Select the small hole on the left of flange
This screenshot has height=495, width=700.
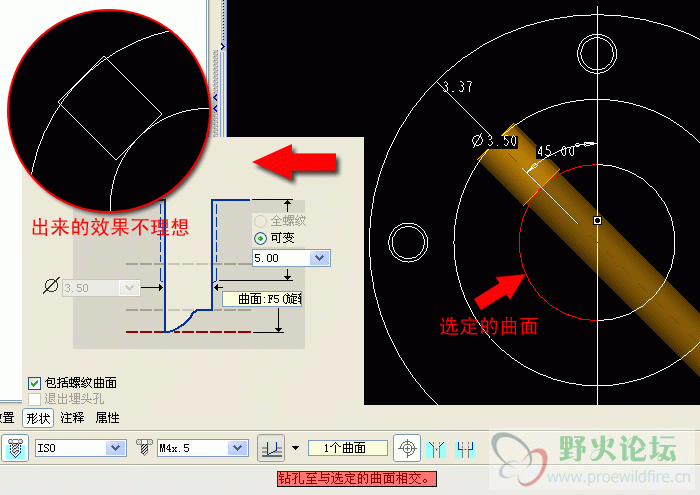click(408, 242)
